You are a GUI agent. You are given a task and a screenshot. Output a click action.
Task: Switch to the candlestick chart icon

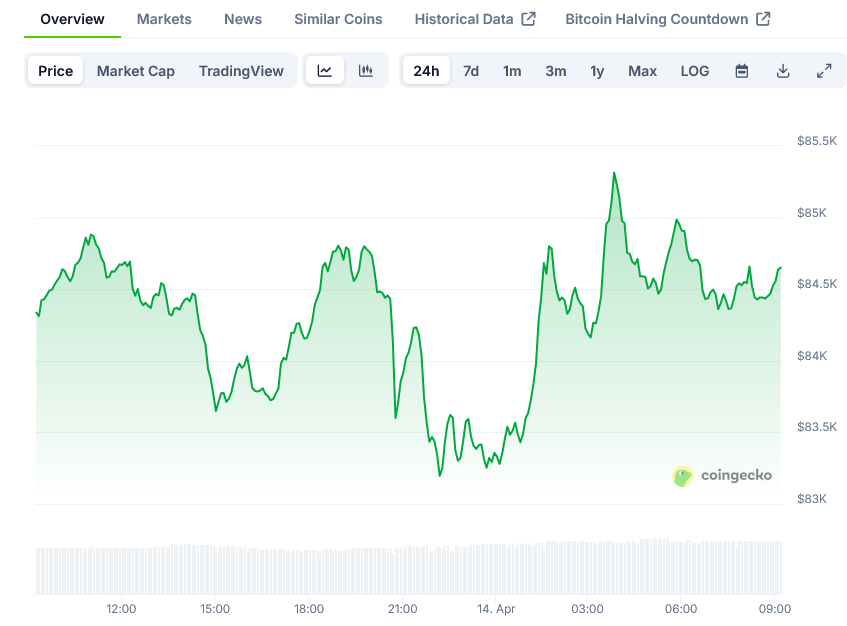[365, 71]
